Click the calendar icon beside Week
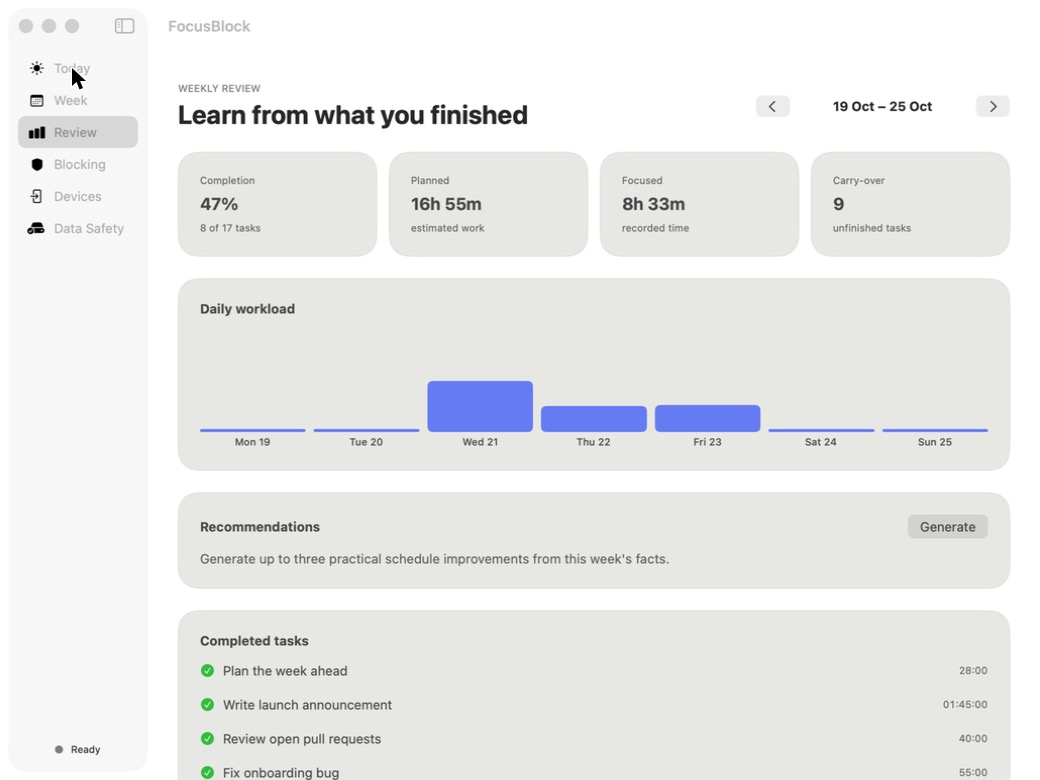 (37, 101)
